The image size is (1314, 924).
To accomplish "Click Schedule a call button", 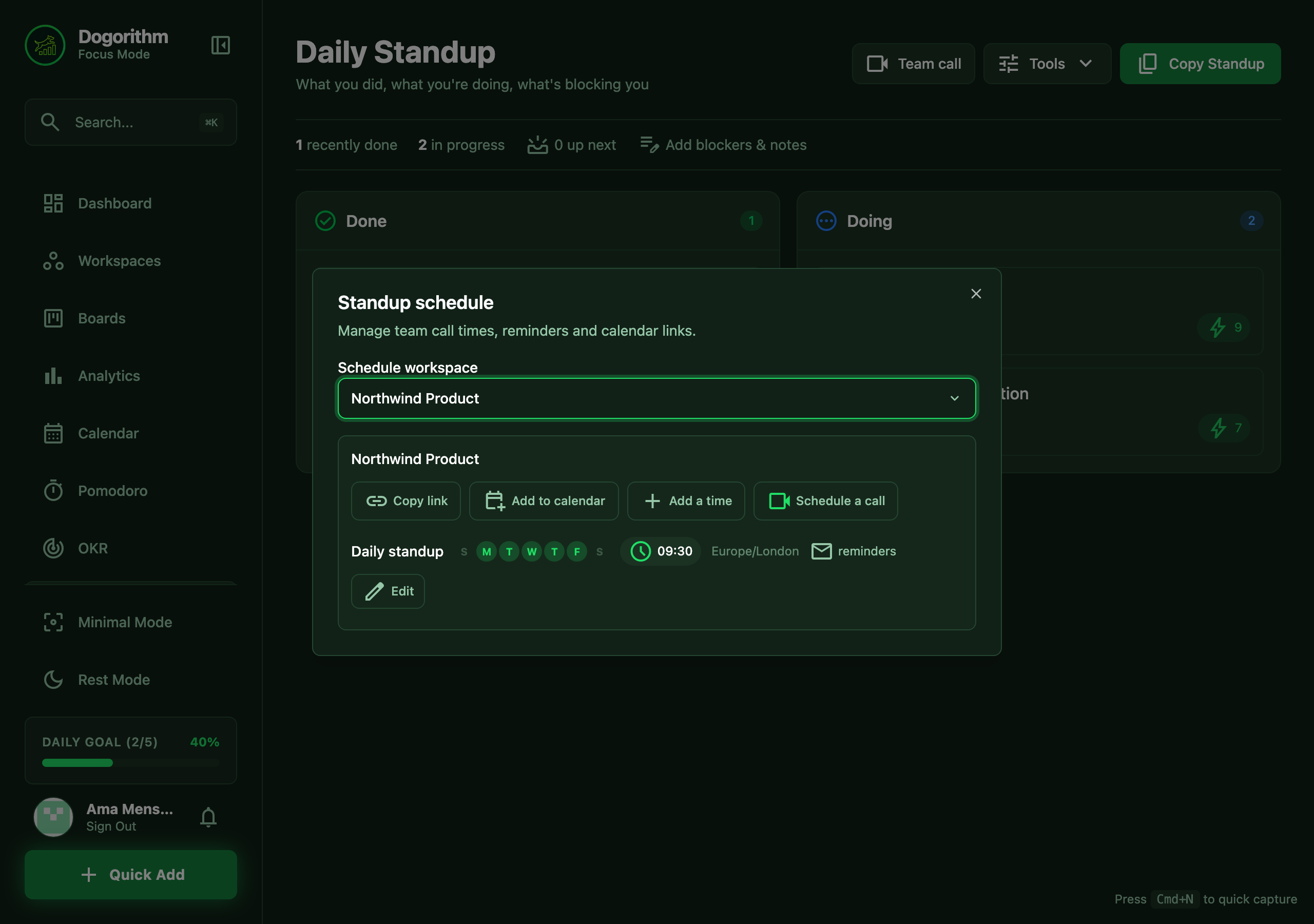I will pyautogui.click(x=825, y=501).
